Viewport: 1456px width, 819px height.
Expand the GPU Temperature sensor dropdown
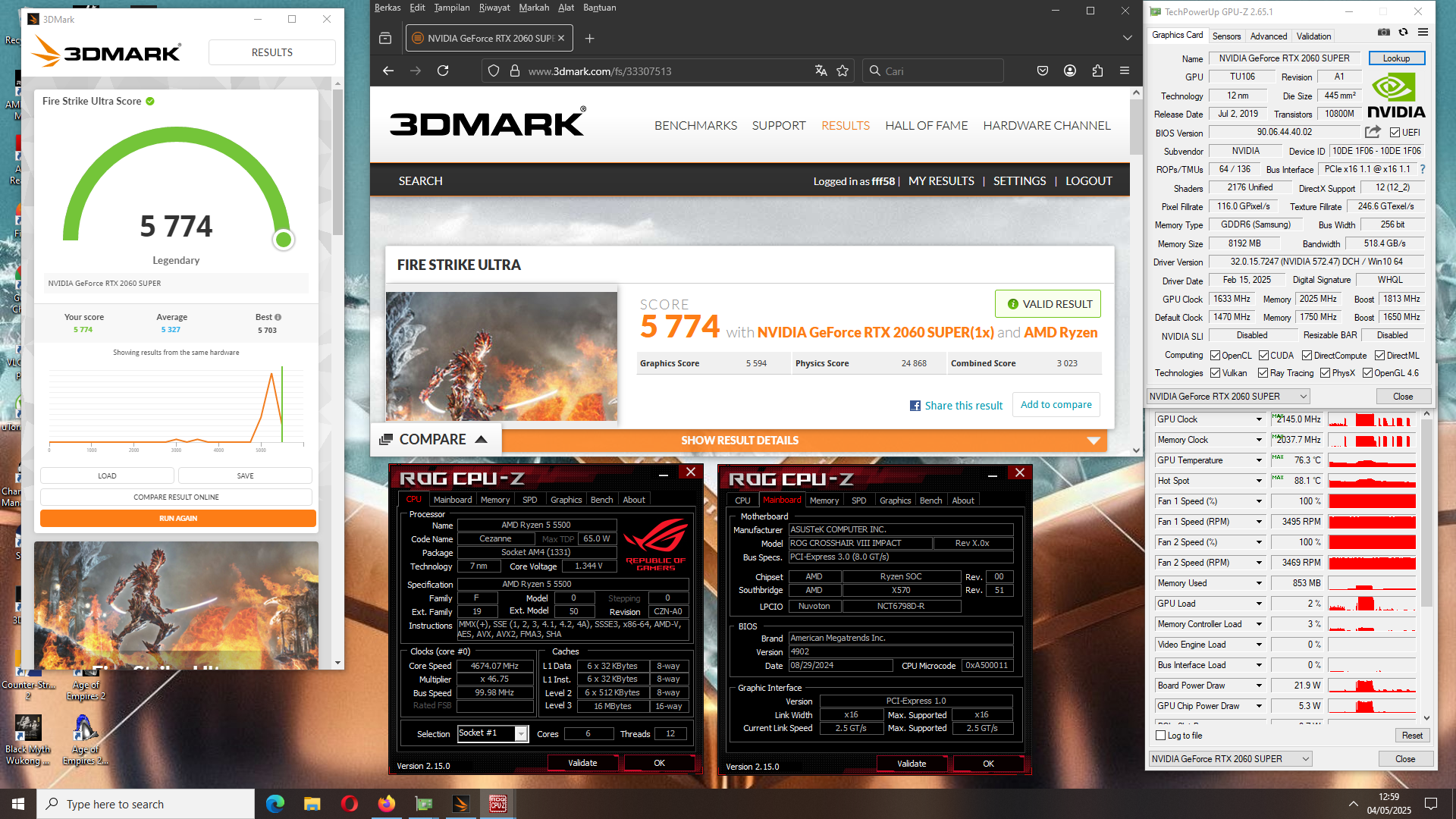click(x=1259, y=460)
